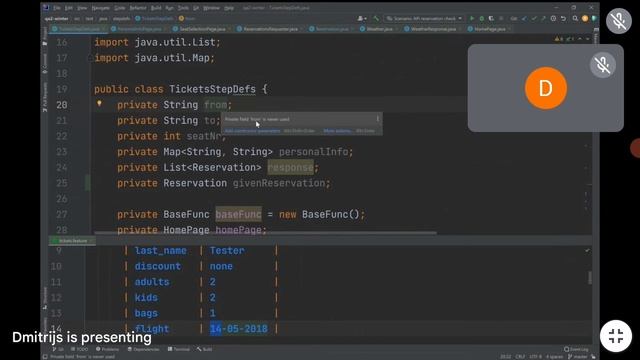The width and height of the screenshot is (640, 360).
Task: Click the 'baseFunc' field on line 27
Action: tap(238, 214)
